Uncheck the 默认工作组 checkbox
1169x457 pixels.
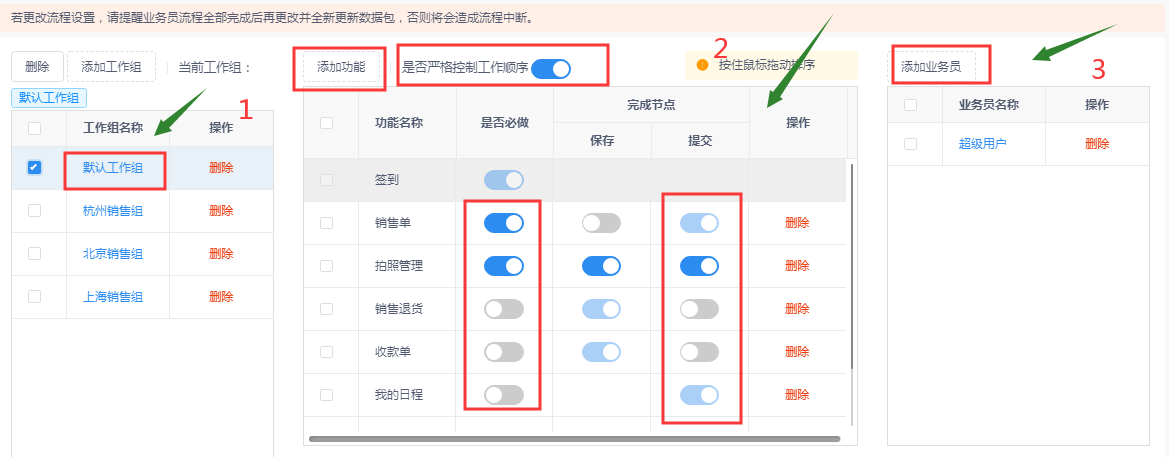tap(34, 168)
